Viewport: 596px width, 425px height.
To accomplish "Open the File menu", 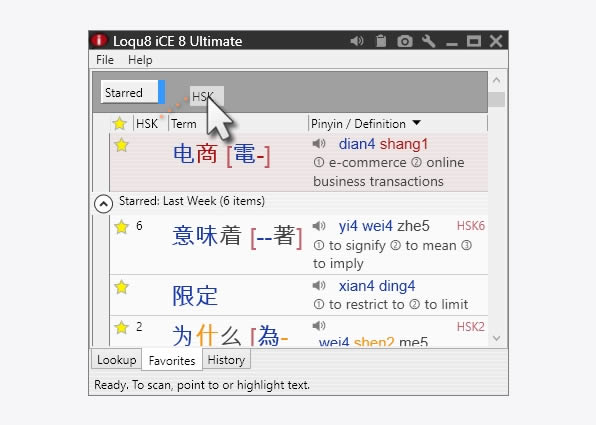I will point(105,60).
